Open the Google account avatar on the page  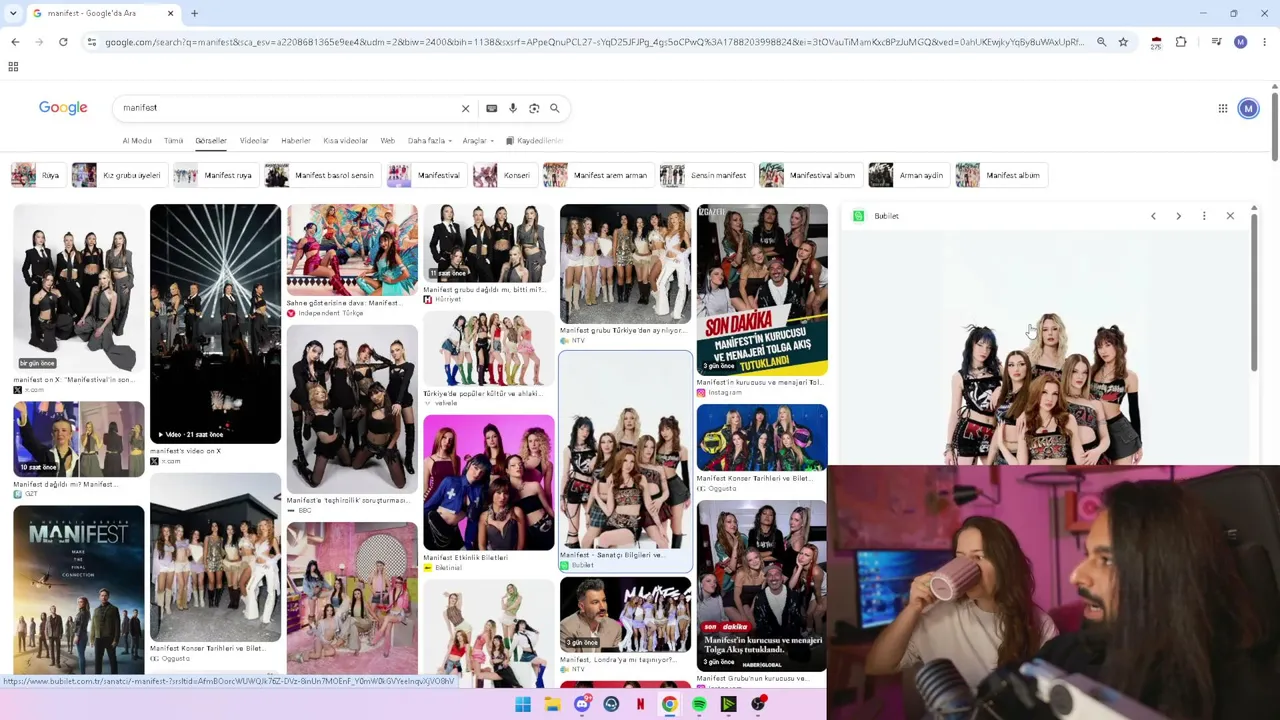click(x=1248, y=108)
